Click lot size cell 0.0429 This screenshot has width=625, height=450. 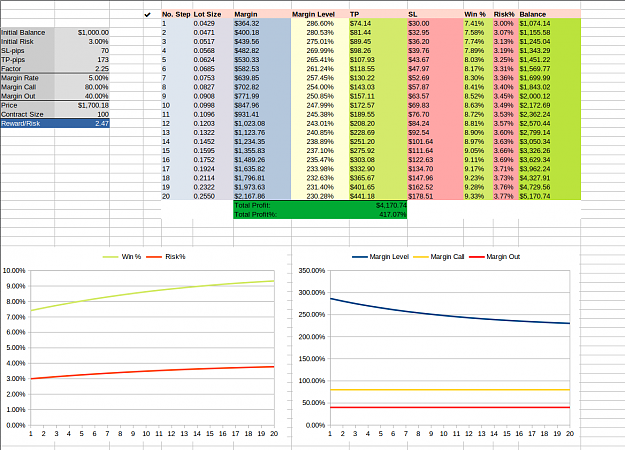213,24
